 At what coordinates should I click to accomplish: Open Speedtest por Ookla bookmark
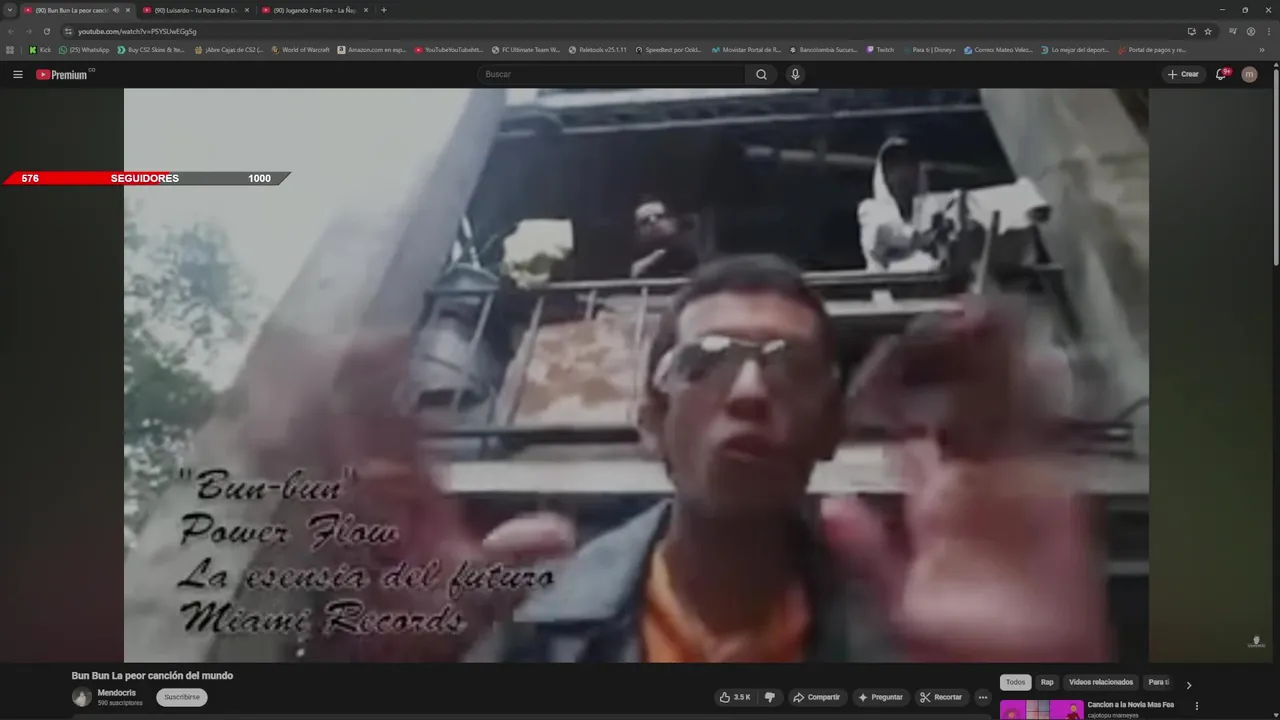click(x=670, y=49)
